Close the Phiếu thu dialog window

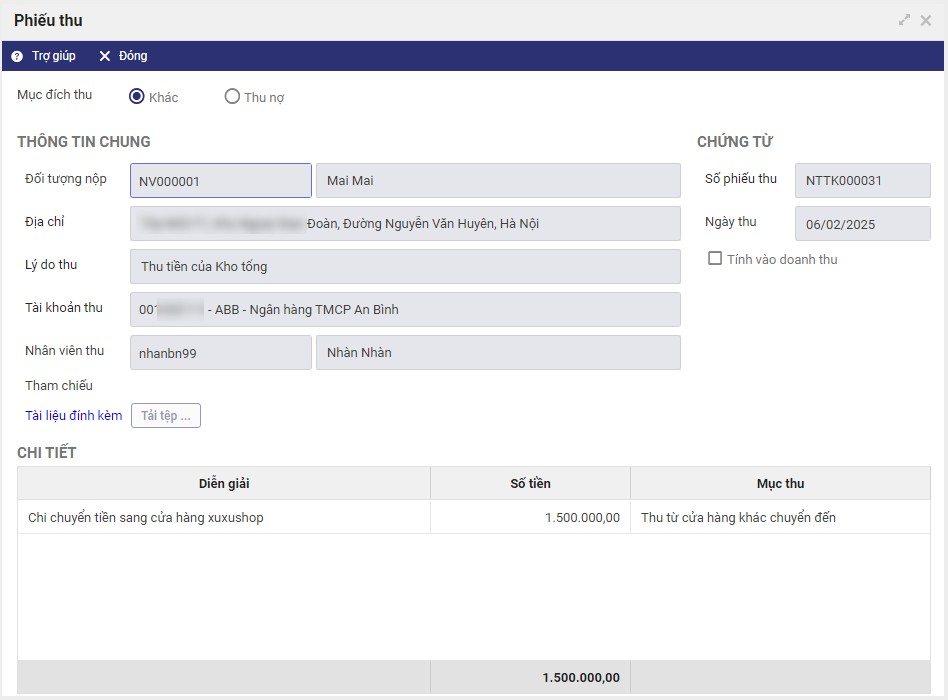pos(926,20)
